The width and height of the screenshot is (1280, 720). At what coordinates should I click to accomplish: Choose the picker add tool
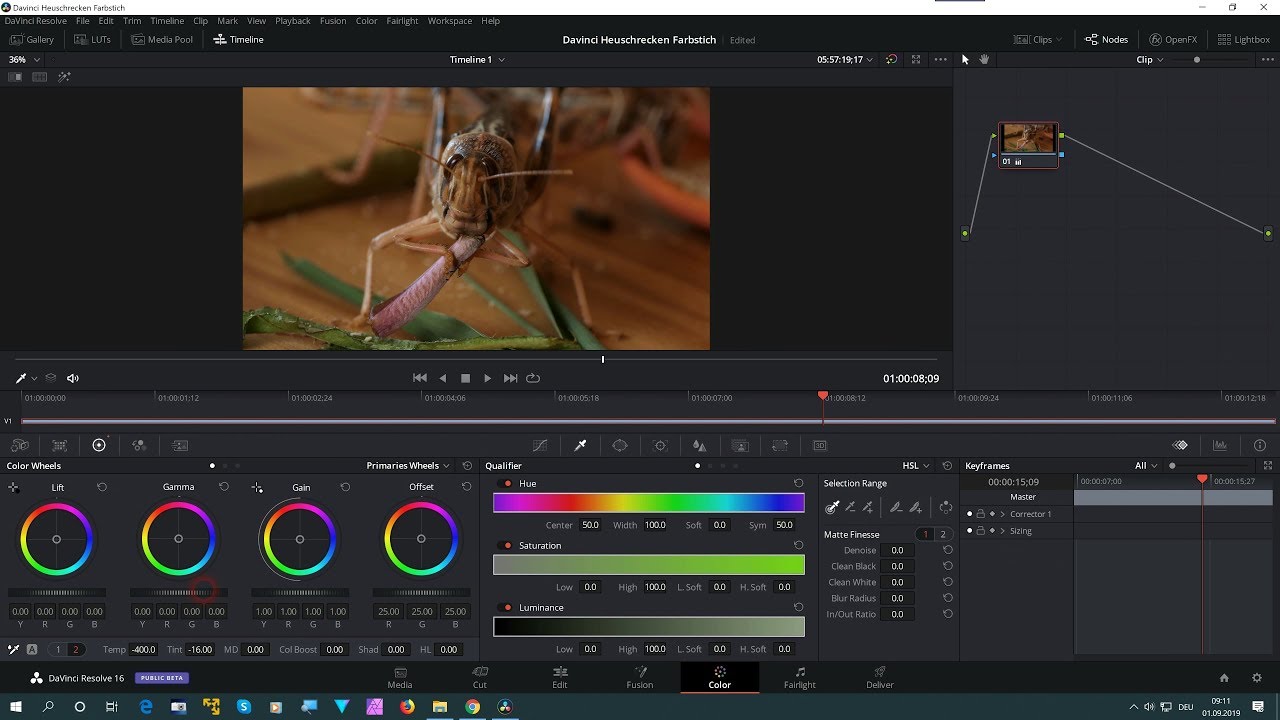[868, 507]
